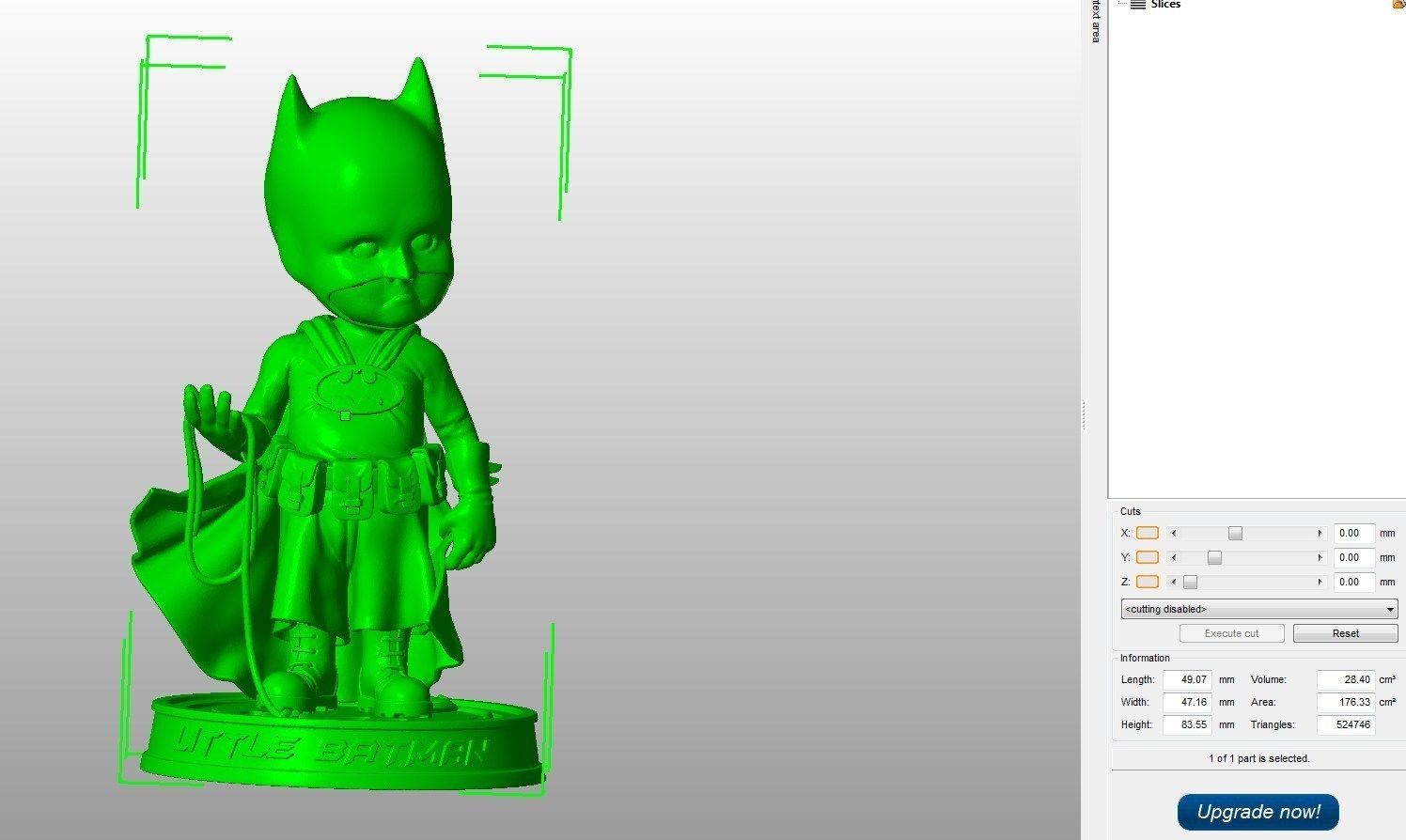
Task: Click the right arrow of Y cut slider
Action: click(1320, 558)
